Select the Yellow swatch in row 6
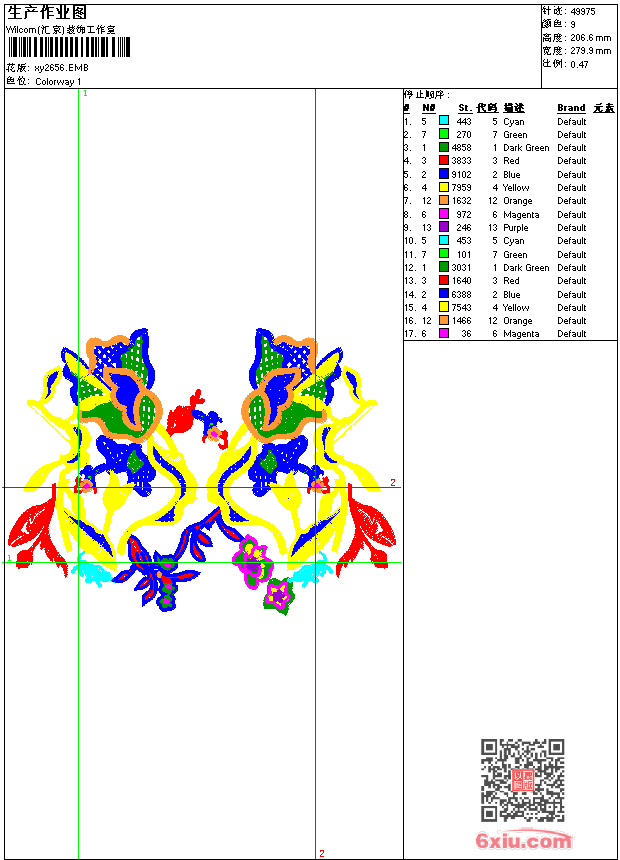The height and width of the screenshot is (860, 620). [x=444, y=187]
